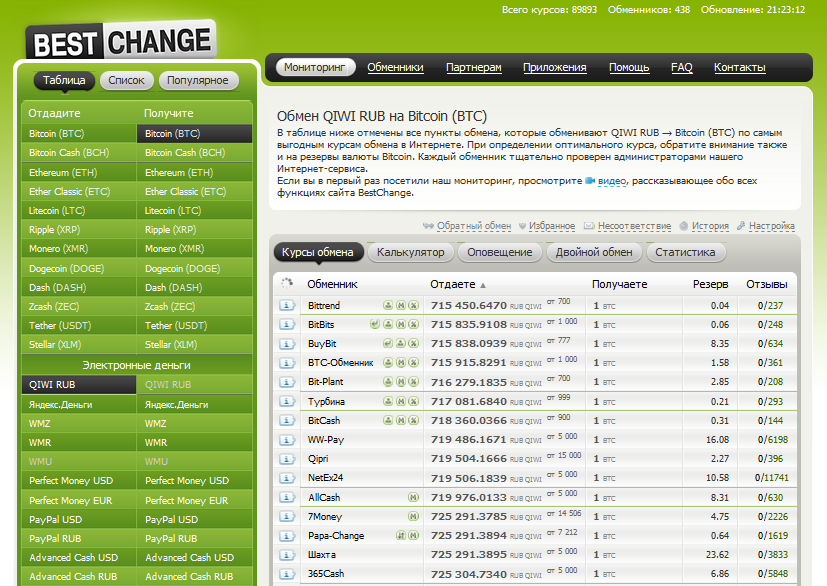The width and height of the screenshot is (827, 586).
Task: Click the first badge icon next to BitBits
Action: (375, 324)
